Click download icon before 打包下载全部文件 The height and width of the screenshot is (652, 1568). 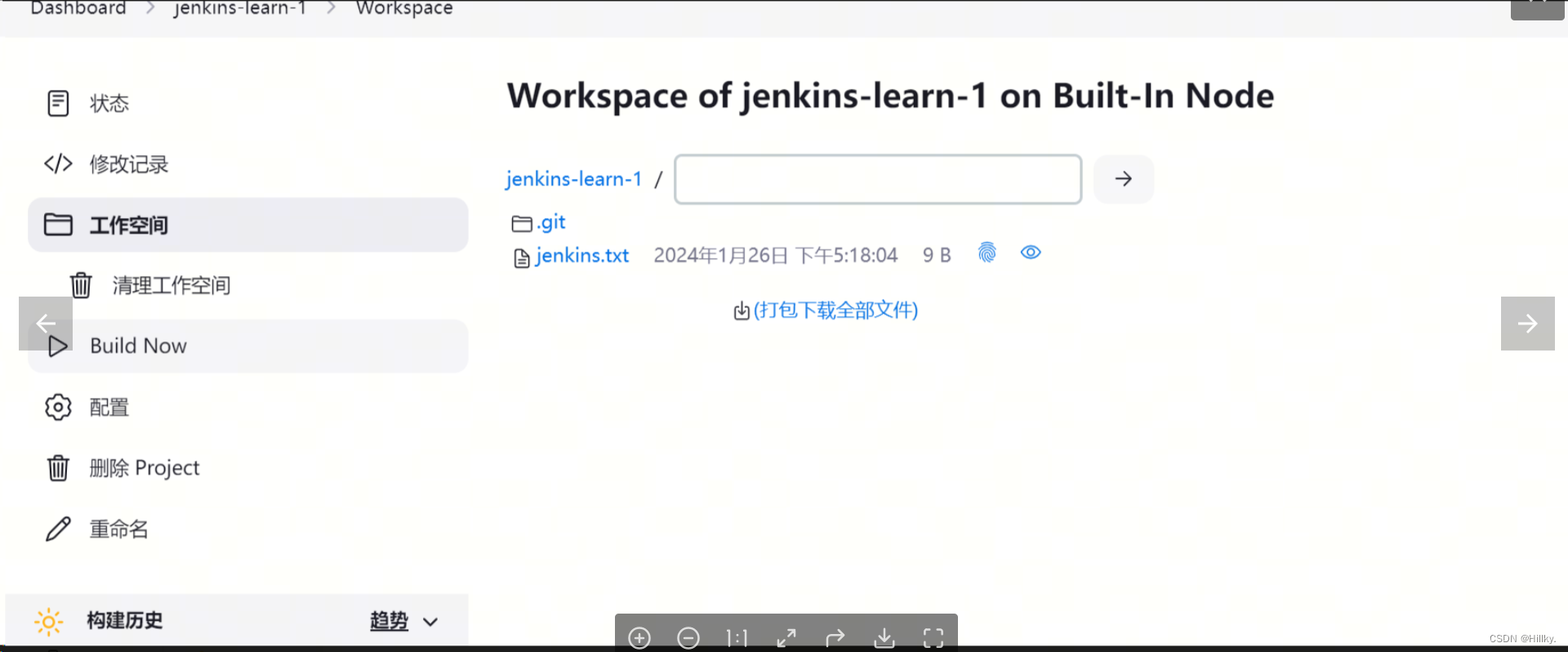pos(742,311)
